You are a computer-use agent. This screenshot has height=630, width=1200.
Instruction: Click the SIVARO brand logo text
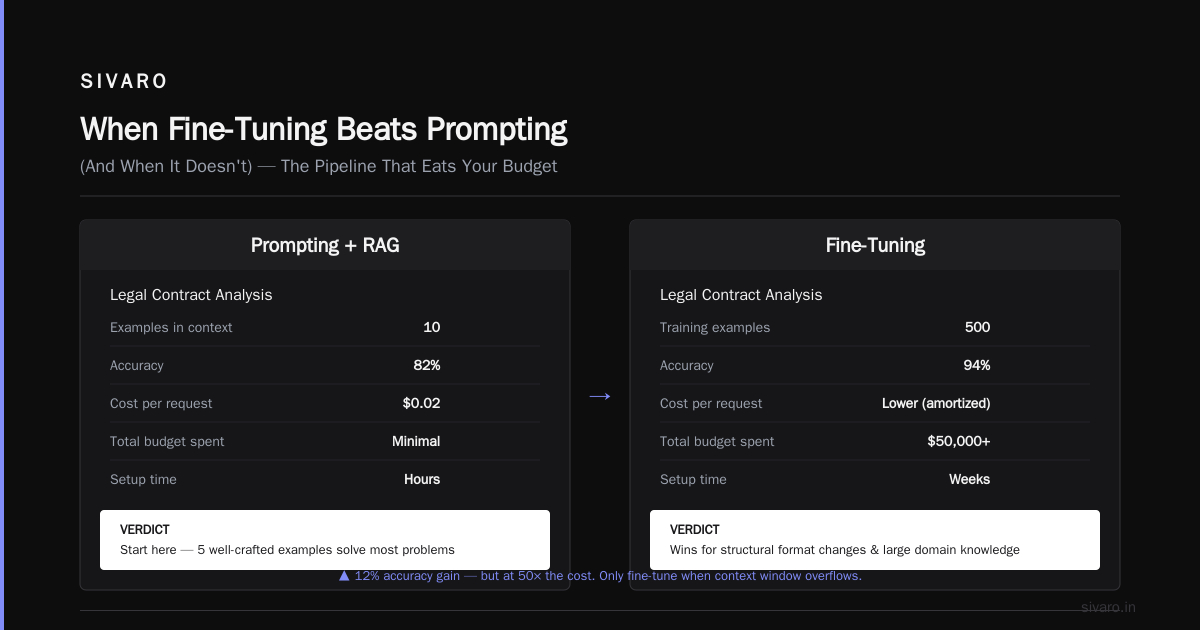[x=124, y=82]
